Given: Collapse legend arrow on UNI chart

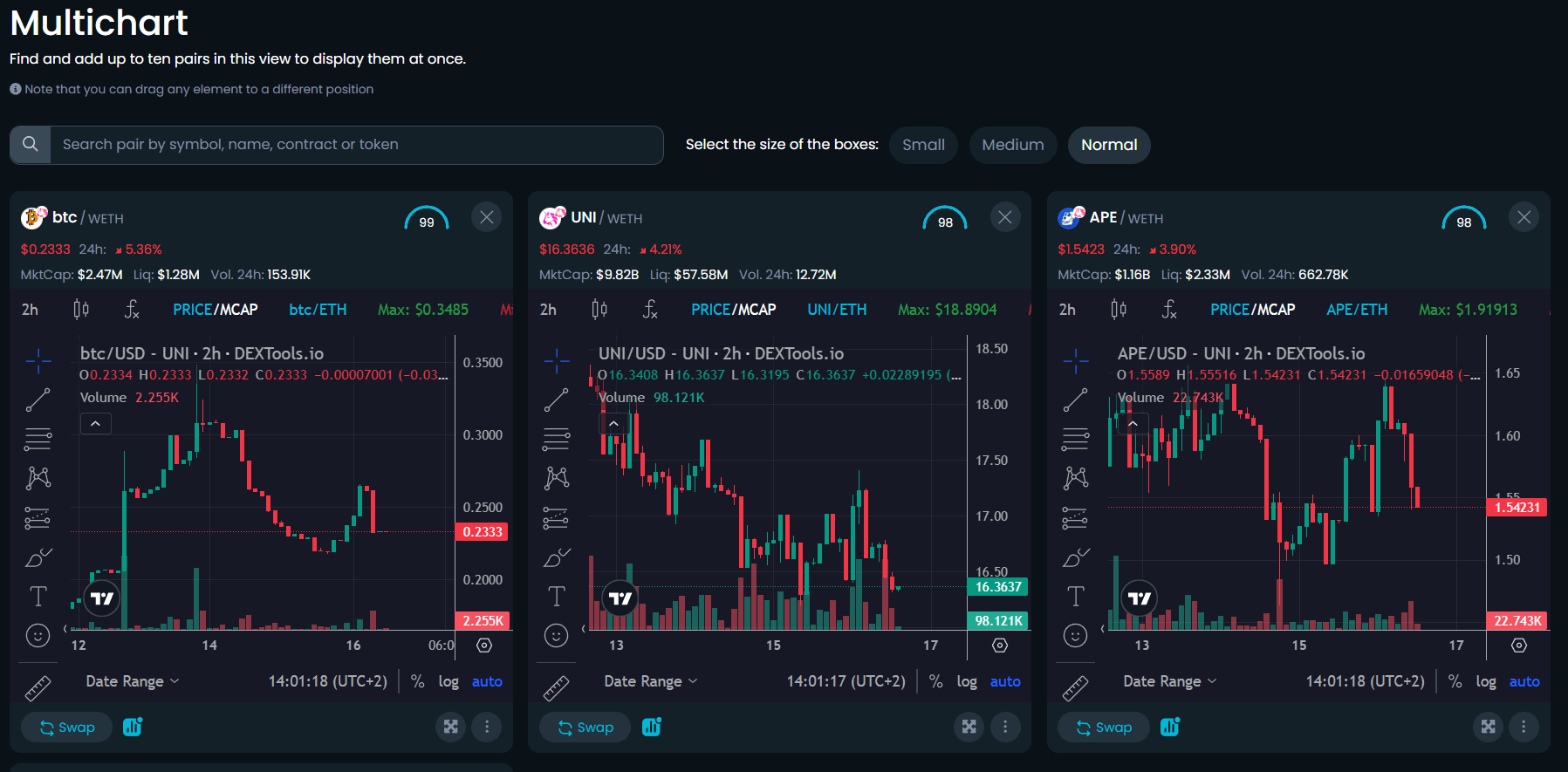Looking at the screenshot, I should coord(613,424).
